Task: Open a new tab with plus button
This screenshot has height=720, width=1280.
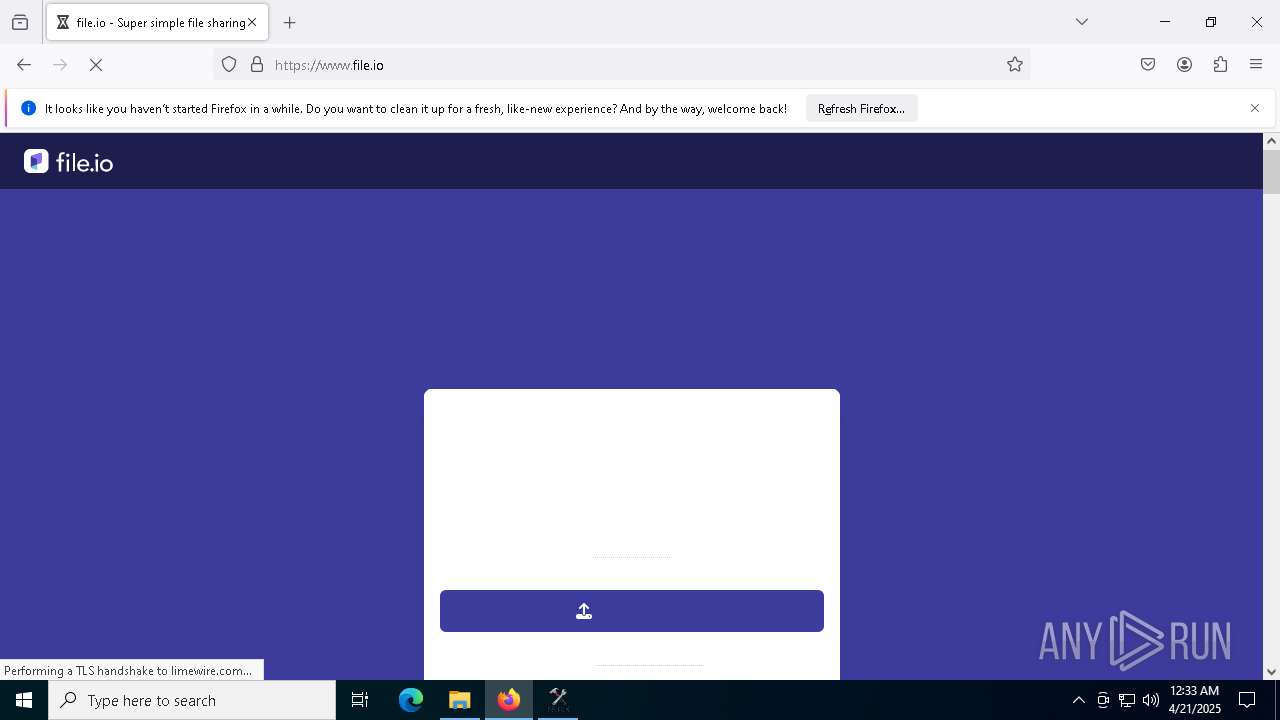Action: pos(290,22)
